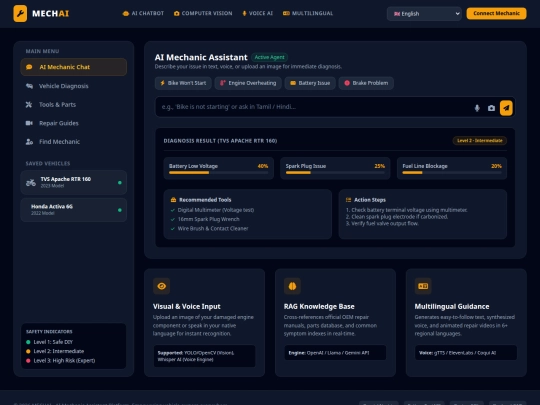This screenshot has height=405, width=540.
Task: Select AI Mechanic Chat in sidebar
Action: (74, 67)
